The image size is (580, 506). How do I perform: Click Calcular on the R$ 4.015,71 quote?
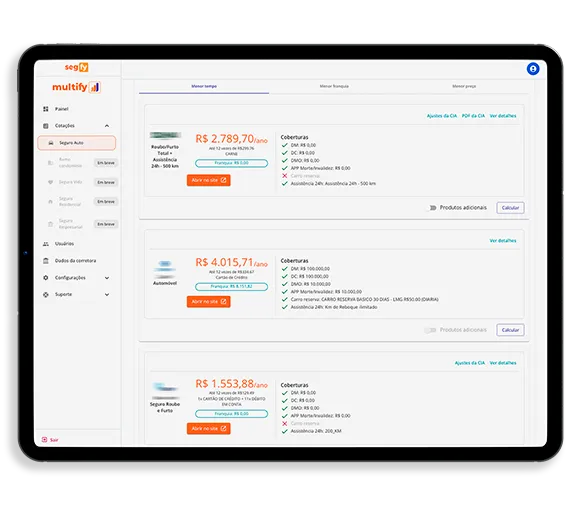point(510,330)
